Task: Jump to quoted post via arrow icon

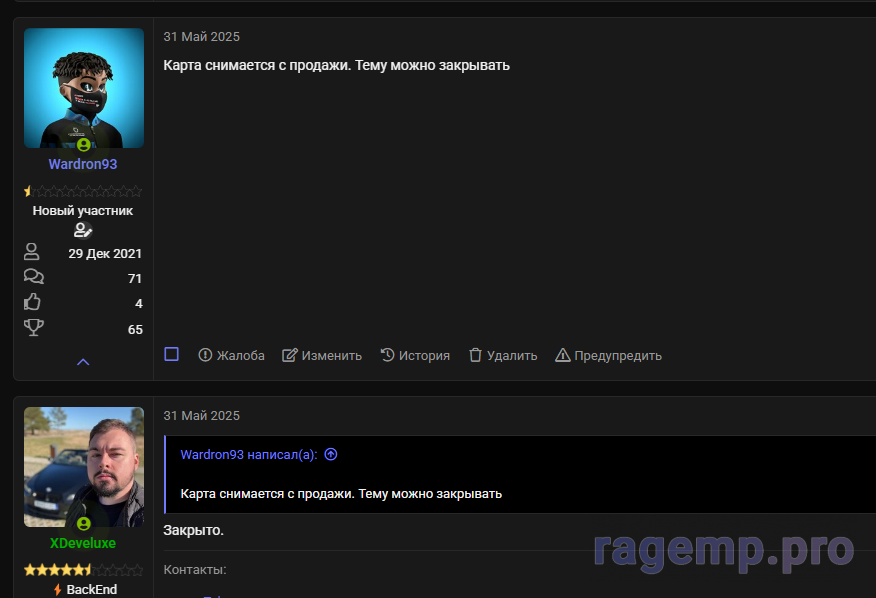Action: 331,454
